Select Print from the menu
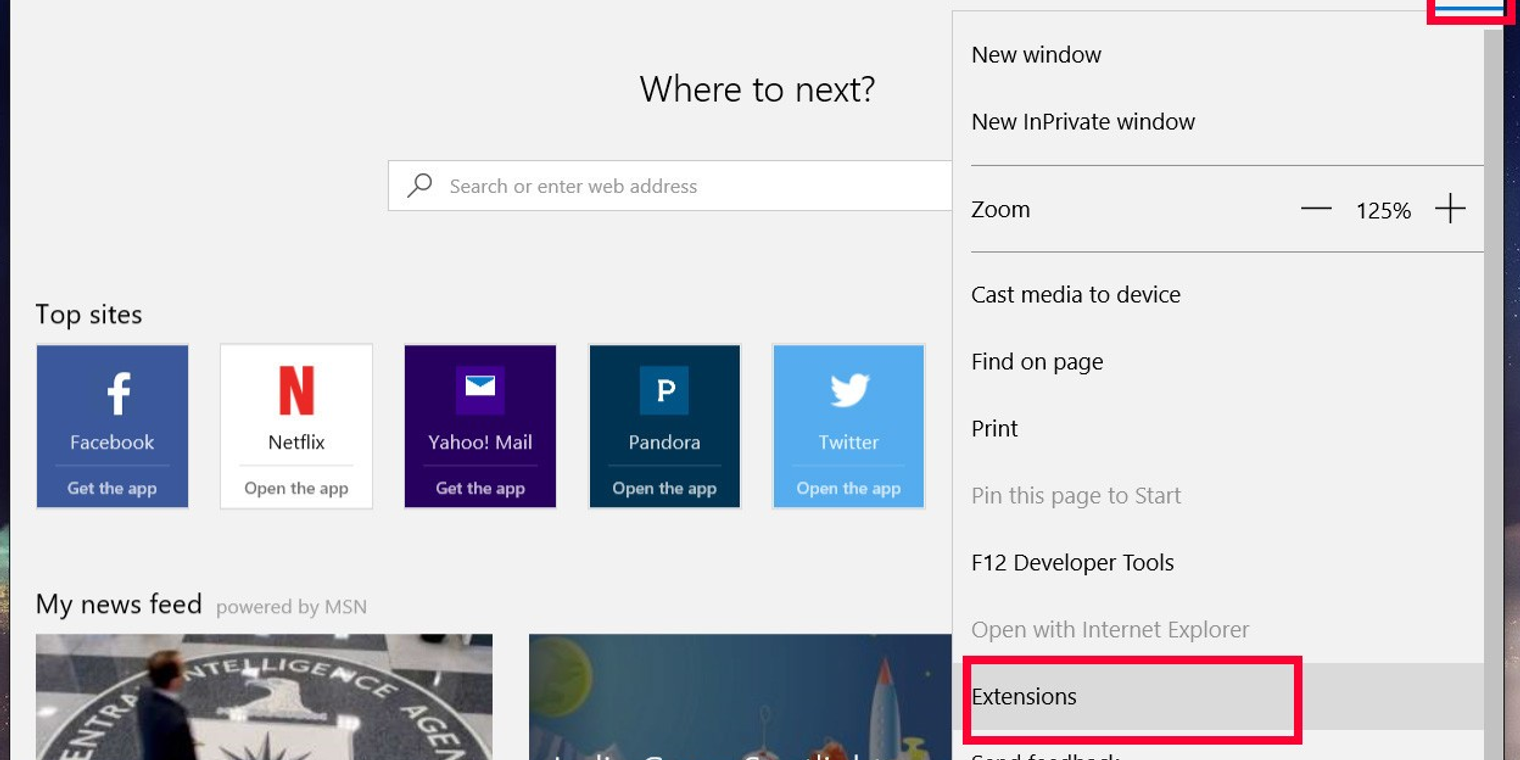The height and width of the screenshot is (760, 1520). 1218,429
